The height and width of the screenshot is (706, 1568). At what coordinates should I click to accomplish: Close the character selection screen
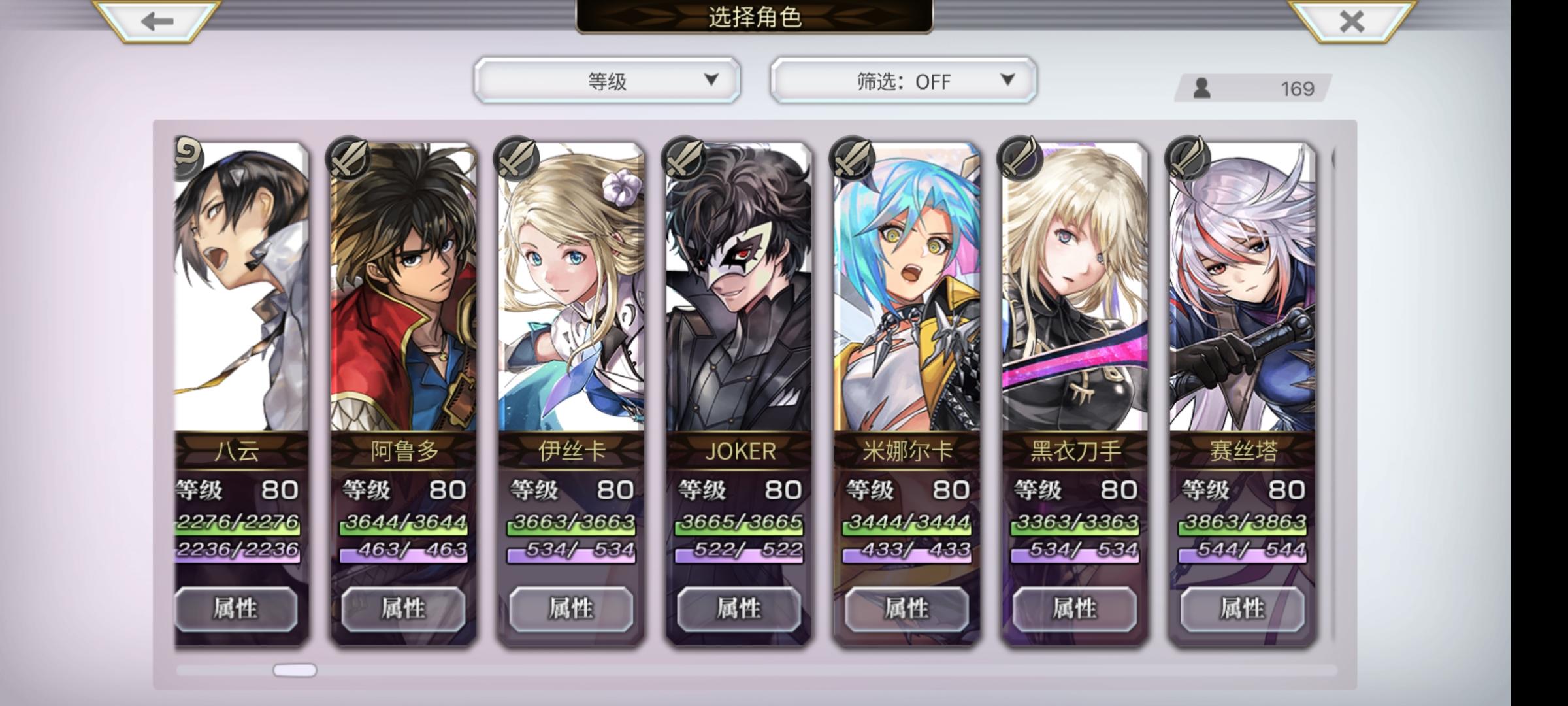[1351, 21]
